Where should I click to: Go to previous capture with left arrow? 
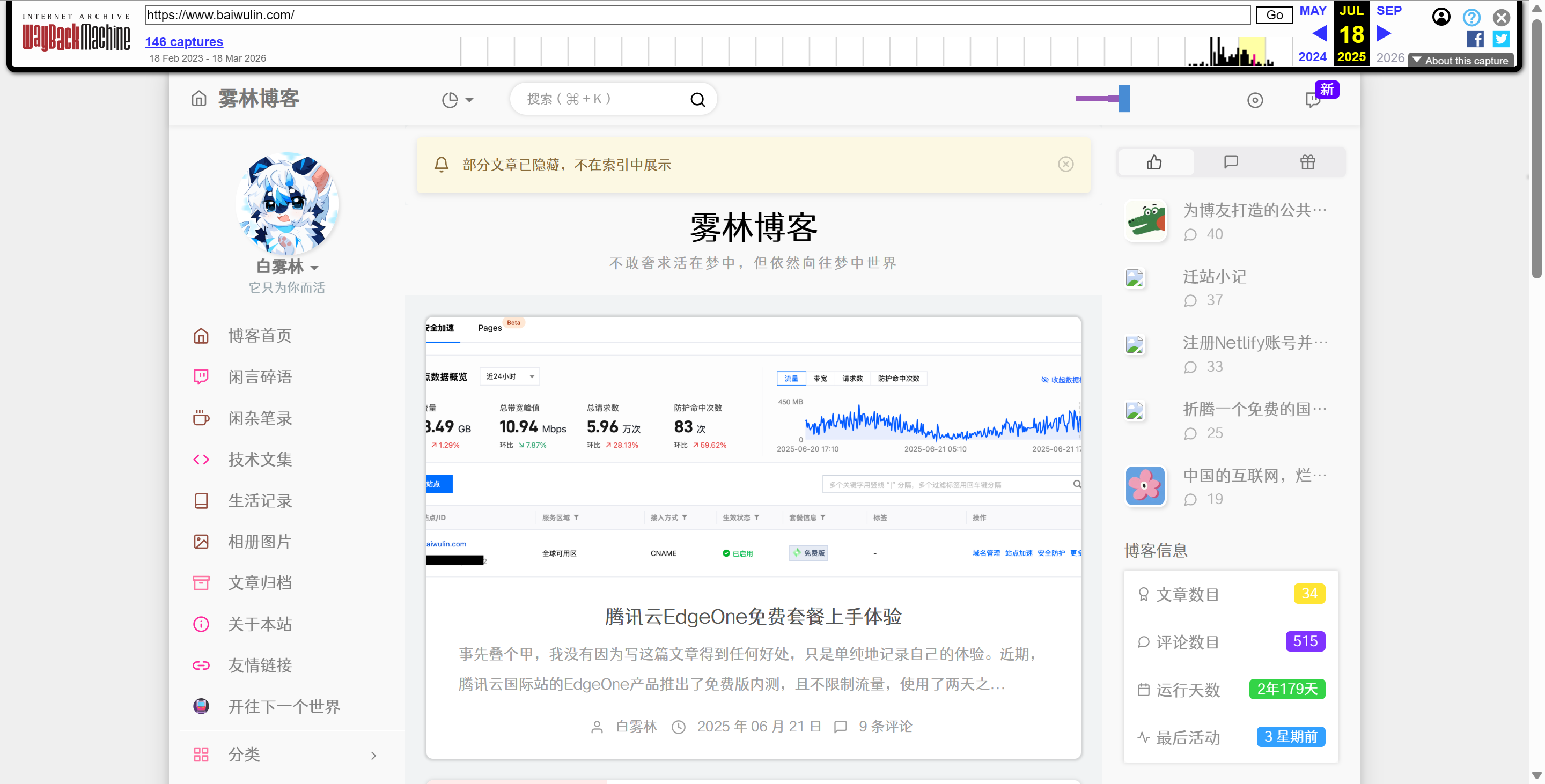point(1320,33)
